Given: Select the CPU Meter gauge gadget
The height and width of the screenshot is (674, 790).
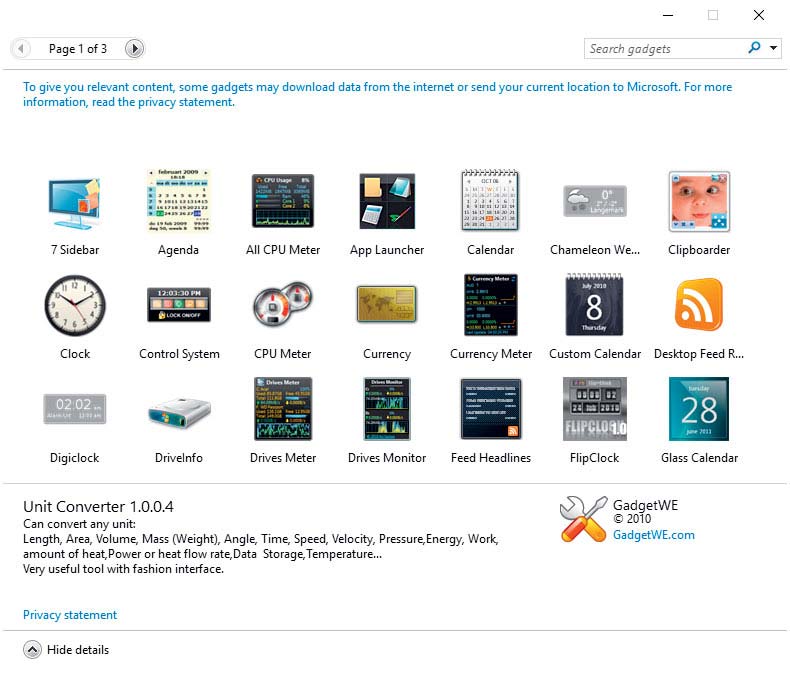Looking at the screenshot, I should [283, 304].
